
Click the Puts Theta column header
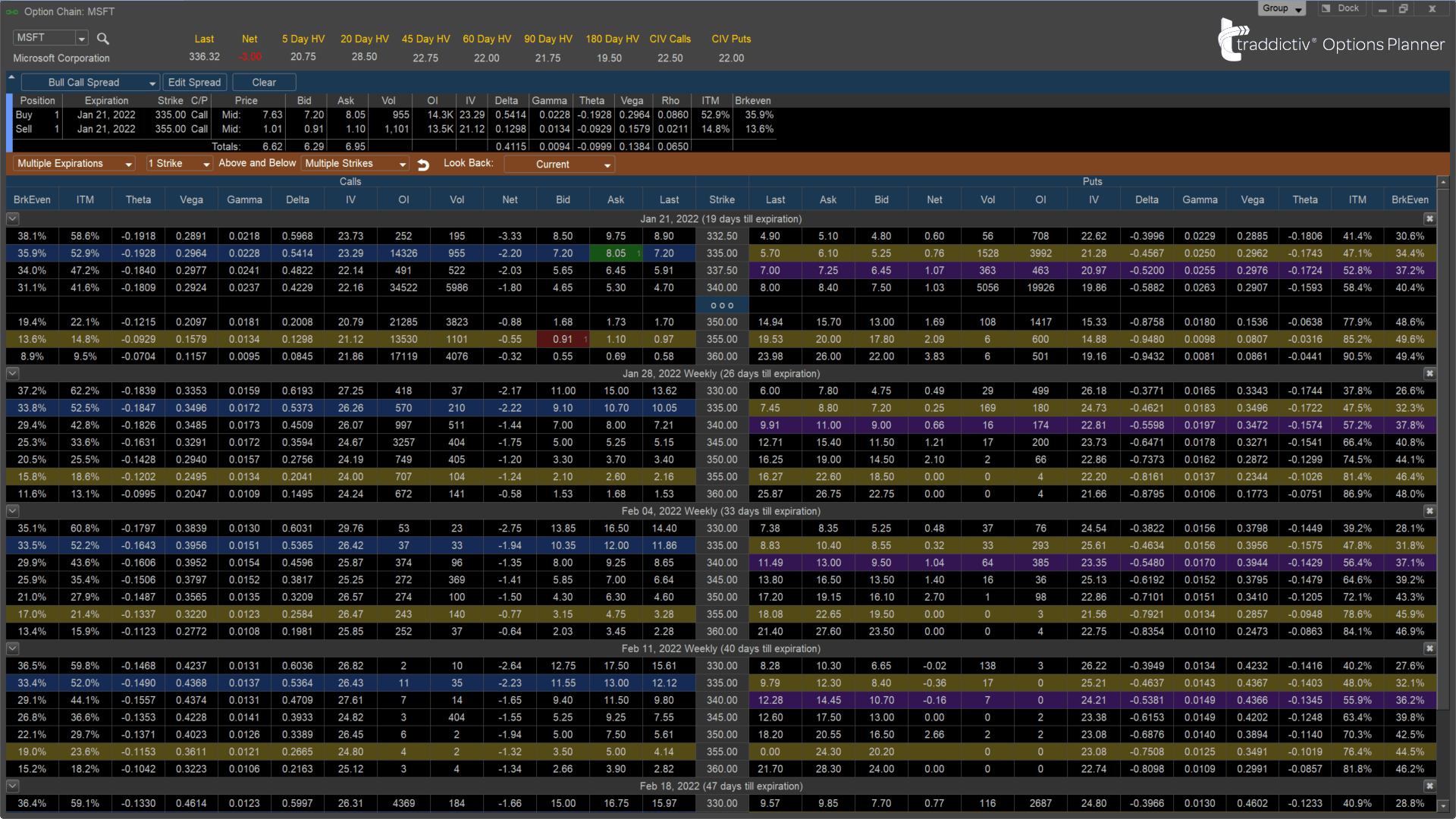tap(1305, 200)
